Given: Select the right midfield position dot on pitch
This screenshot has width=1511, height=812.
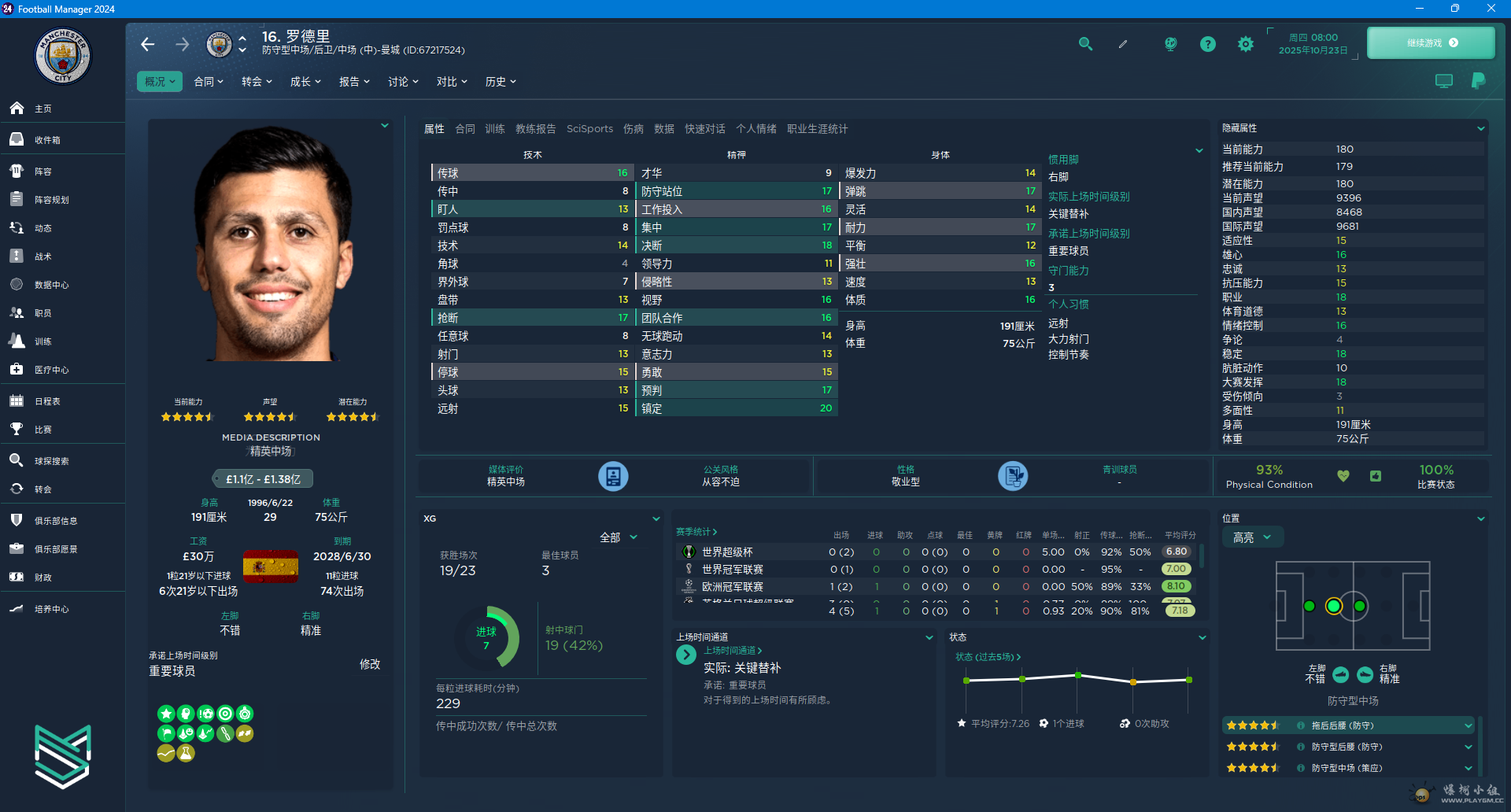Looking at the screenshot, I should pos(1359,606).
